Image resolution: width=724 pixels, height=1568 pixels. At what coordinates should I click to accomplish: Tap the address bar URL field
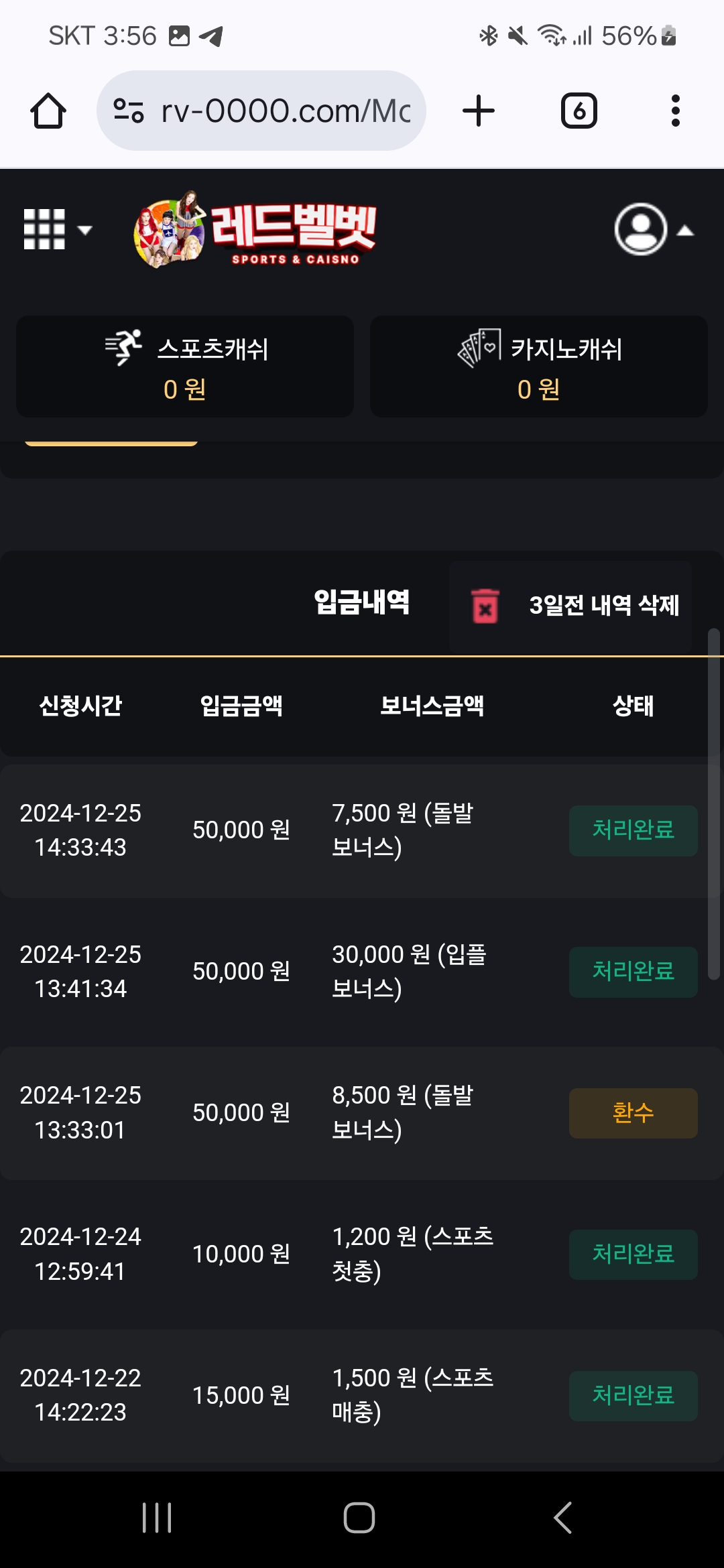[x=285, y=111]
